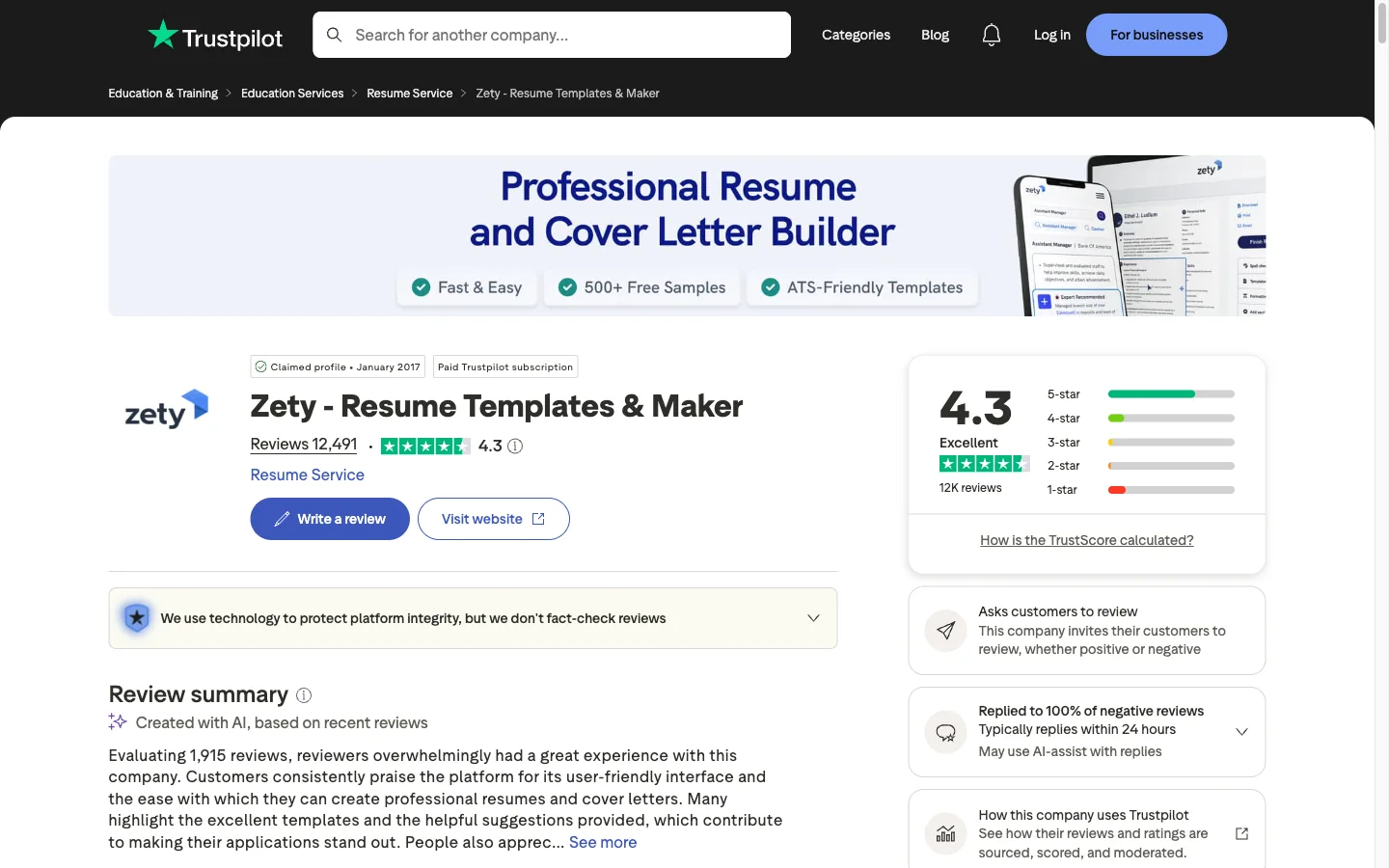Filter by 3-star rating bar
Viewport: 1389px width, 868px height.
click(1141, 443)
